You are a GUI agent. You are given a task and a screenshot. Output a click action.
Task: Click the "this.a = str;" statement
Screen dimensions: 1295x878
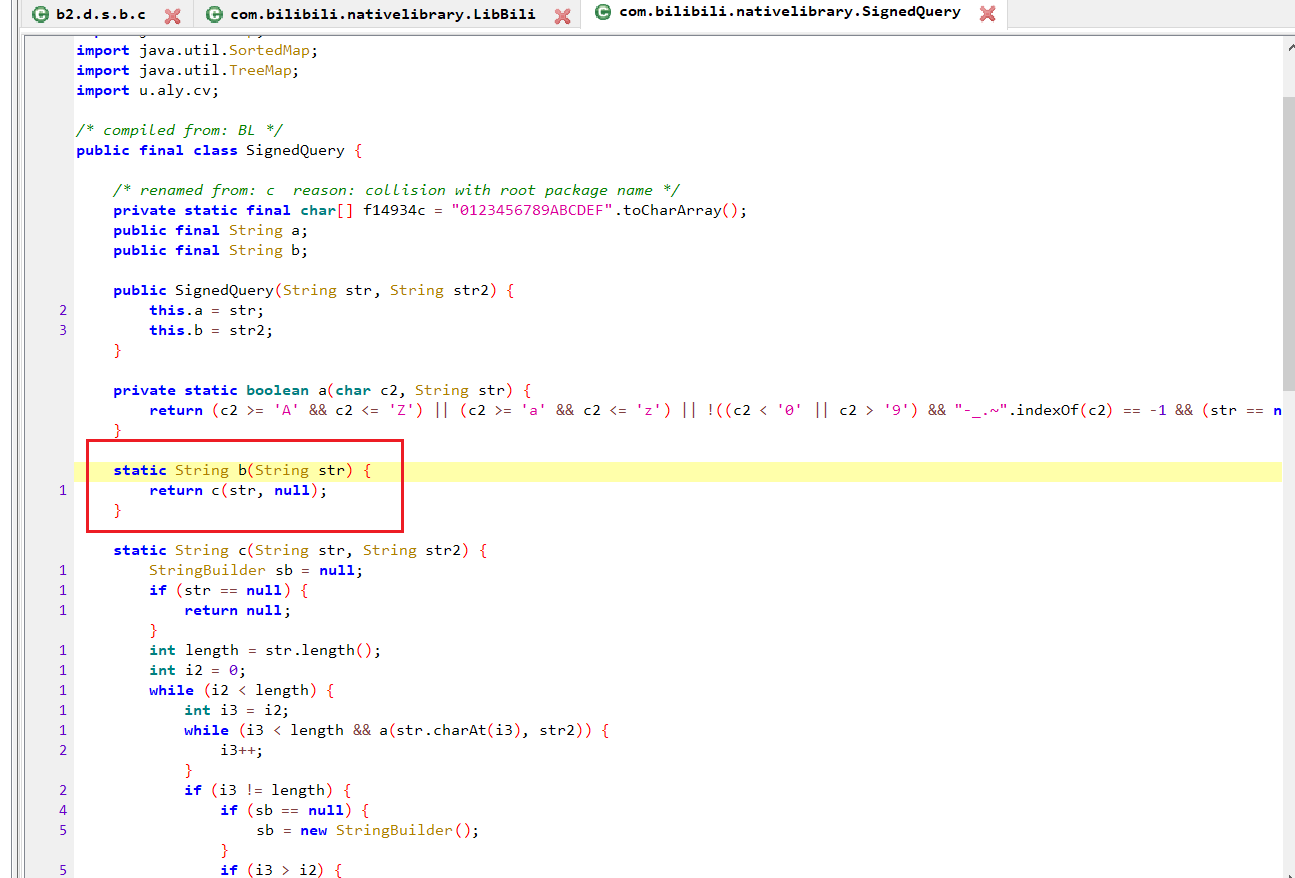[x=206, y=310]
